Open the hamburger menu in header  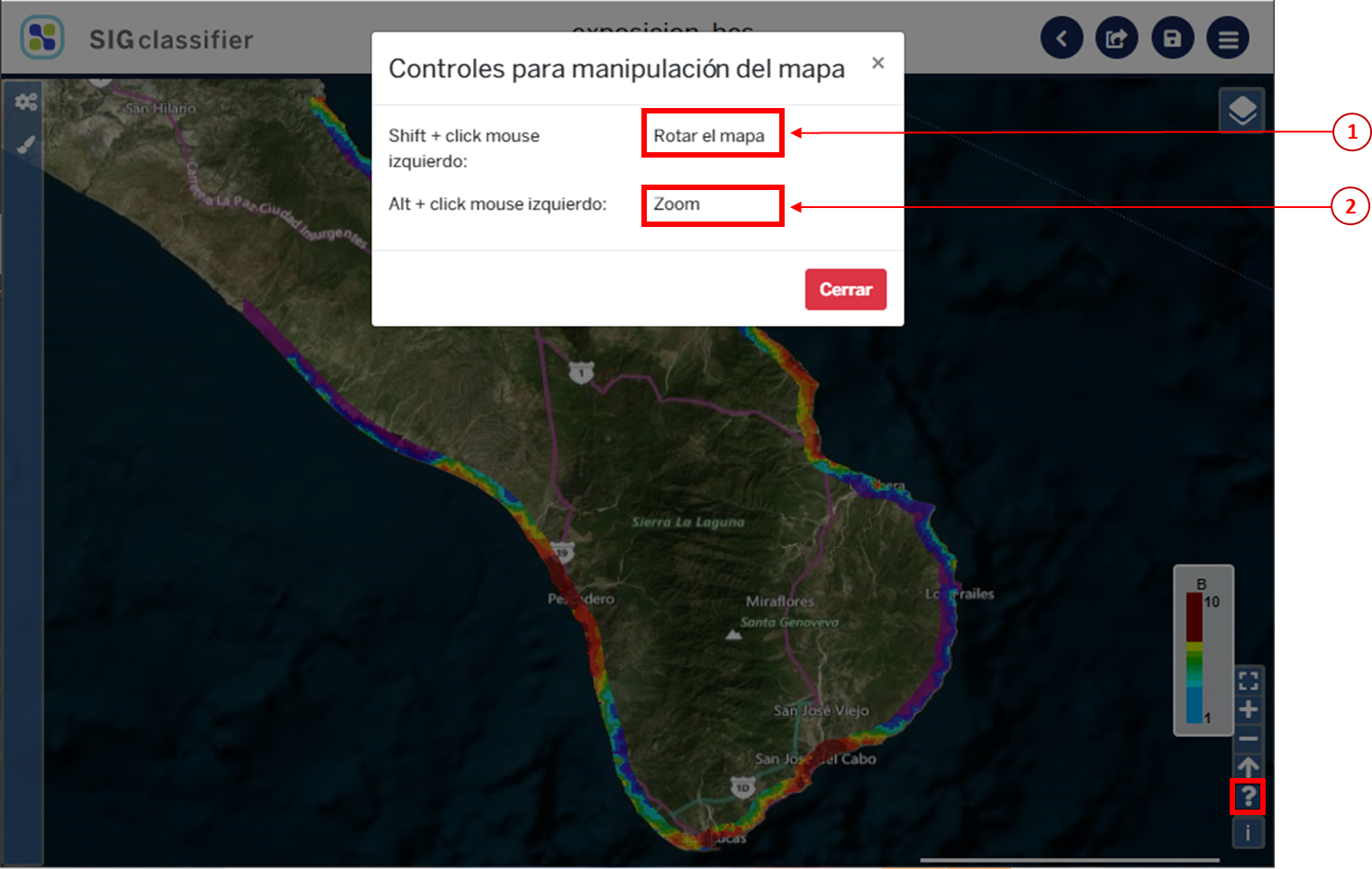(1228, 39)
